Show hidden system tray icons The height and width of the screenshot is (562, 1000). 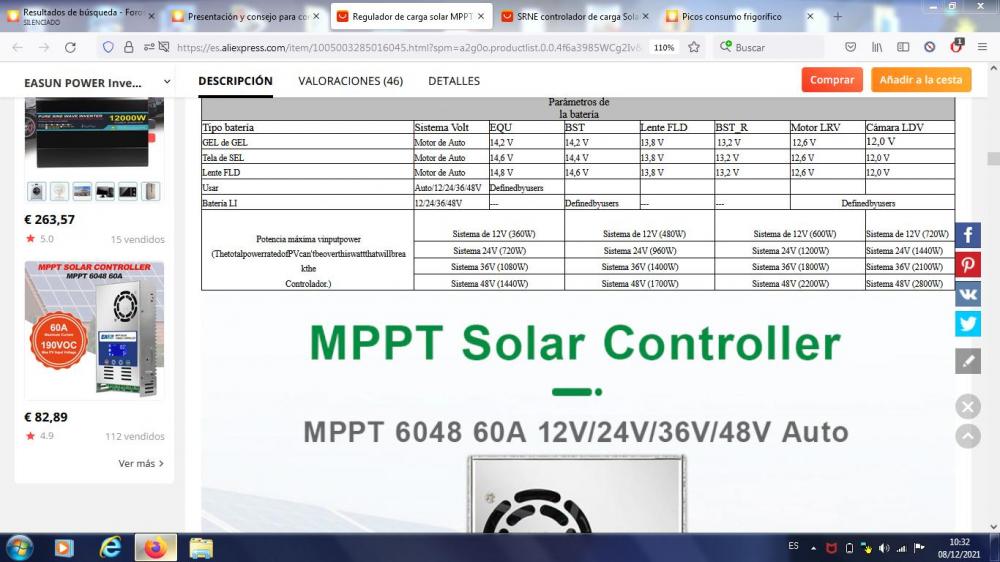tap(813, 548)
